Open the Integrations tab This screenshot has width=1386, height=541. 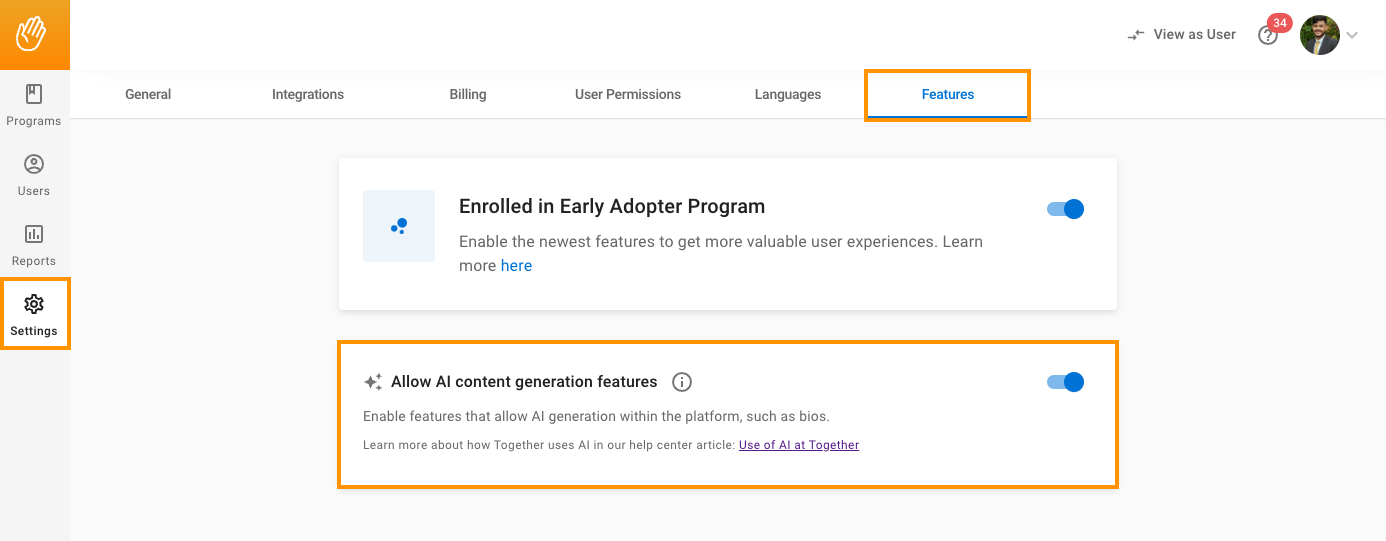click(308, 94)
